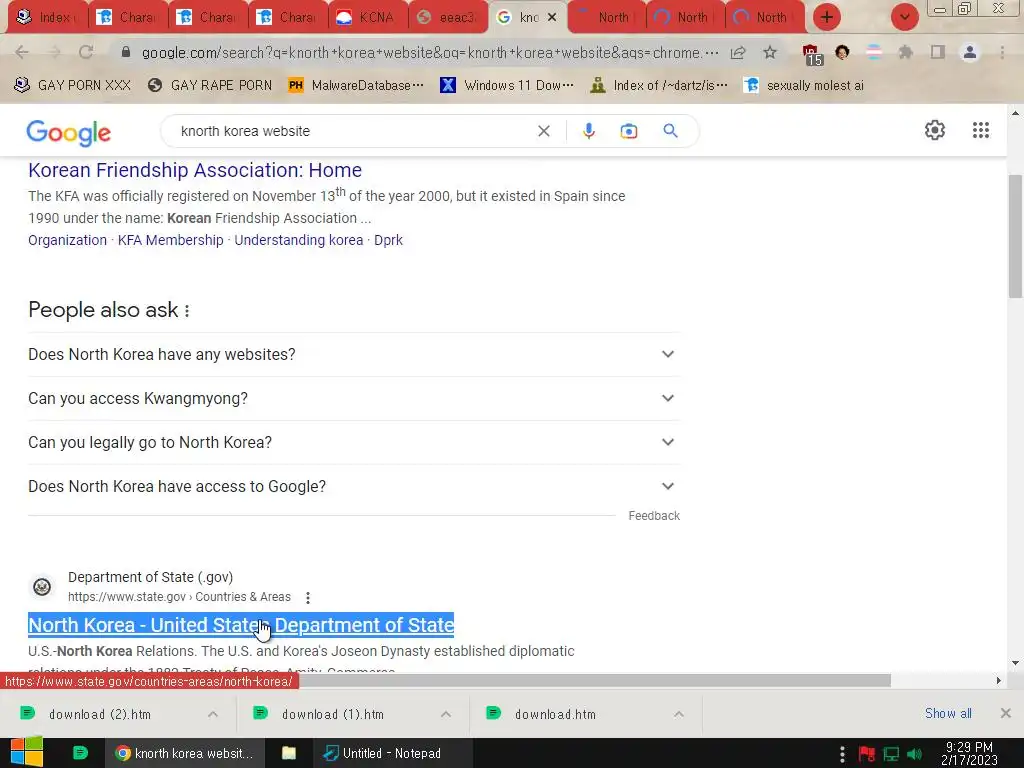Open Chrome three-dot menu
Screen dimensions: 1024x768
point(1002,52)
